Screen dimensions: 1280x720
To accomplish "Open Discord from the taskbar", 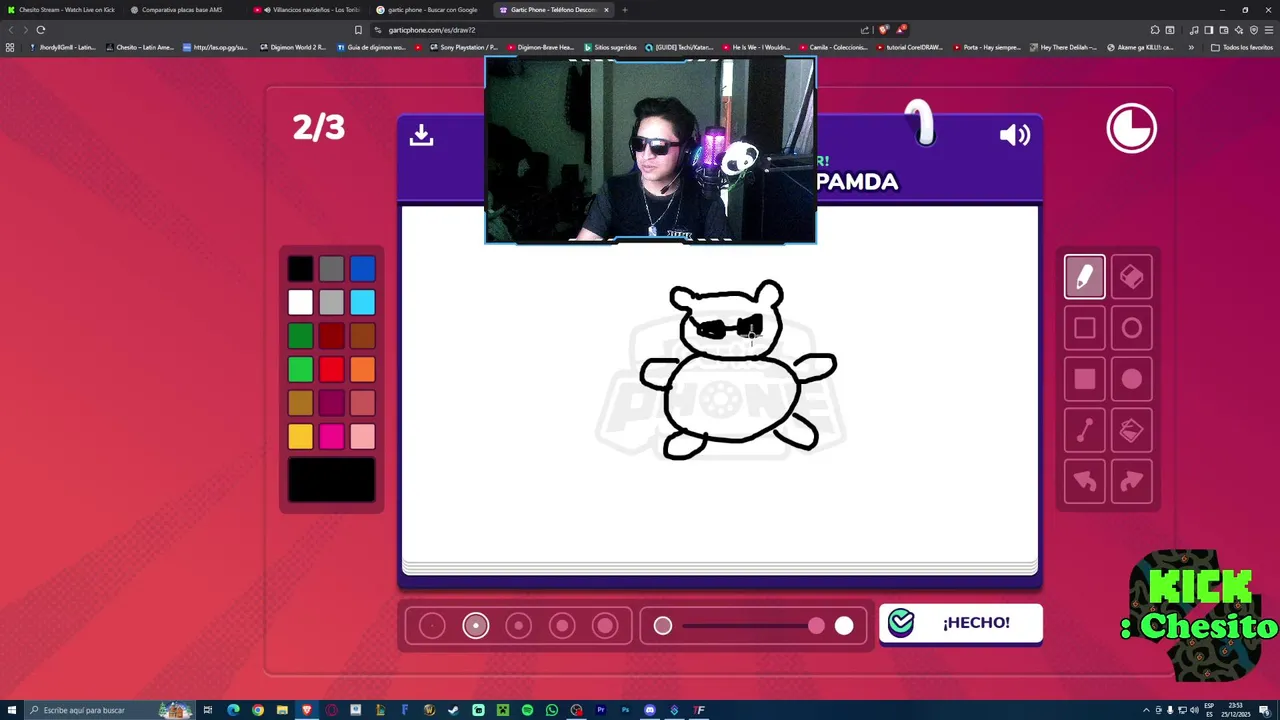I will pos(650,710).
